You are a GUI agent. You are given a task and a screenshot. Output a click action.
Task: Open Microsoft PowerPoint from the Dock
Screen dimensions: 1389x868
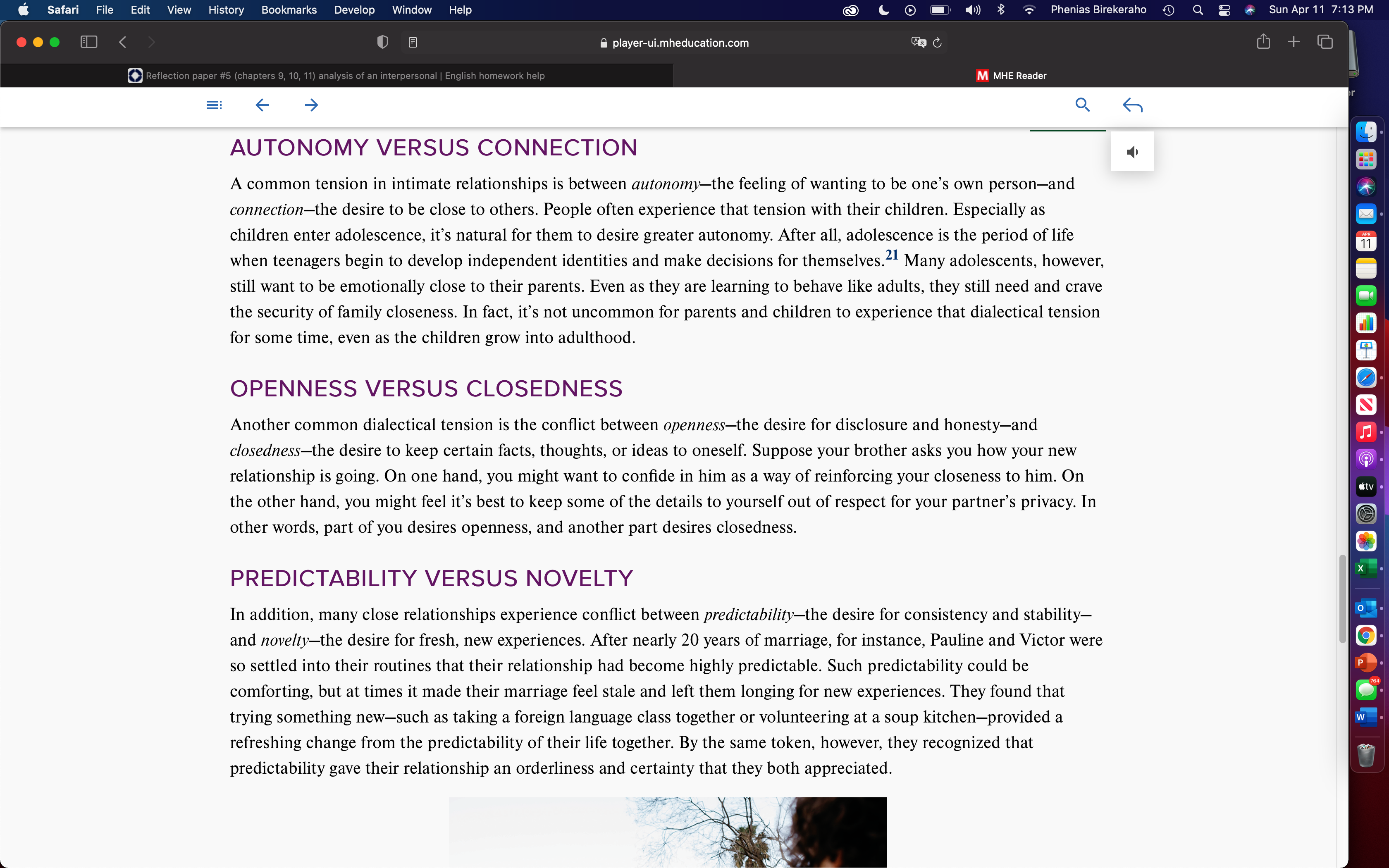pyautogui.click(x=1366, y=663)
